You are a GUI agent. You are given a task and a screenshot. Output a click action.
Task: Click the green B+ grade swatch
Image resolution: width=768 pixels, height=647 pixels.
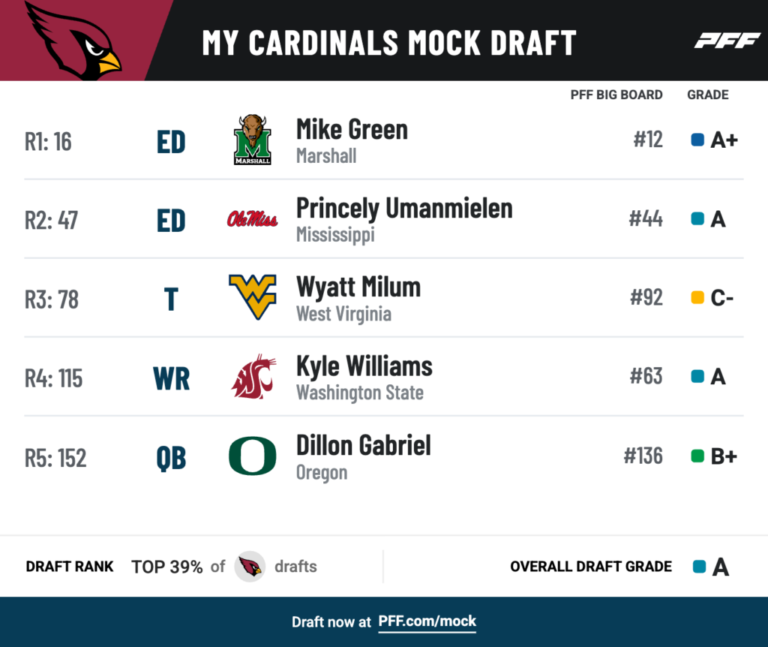(x=698, y=456)
